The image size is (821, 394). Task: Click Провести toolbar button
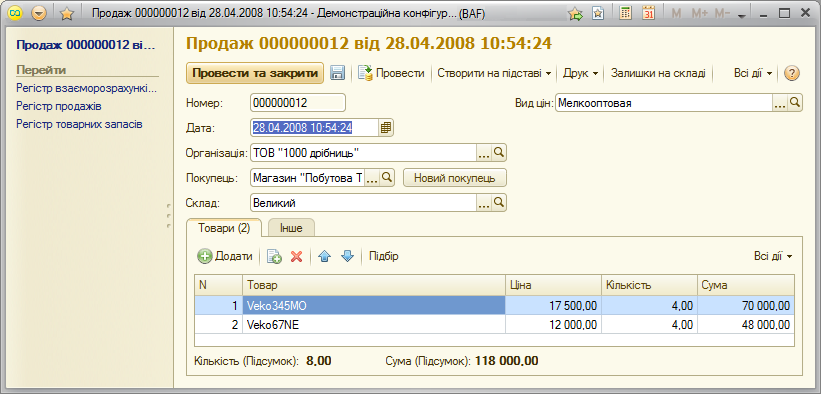click(x=392, y=73)
